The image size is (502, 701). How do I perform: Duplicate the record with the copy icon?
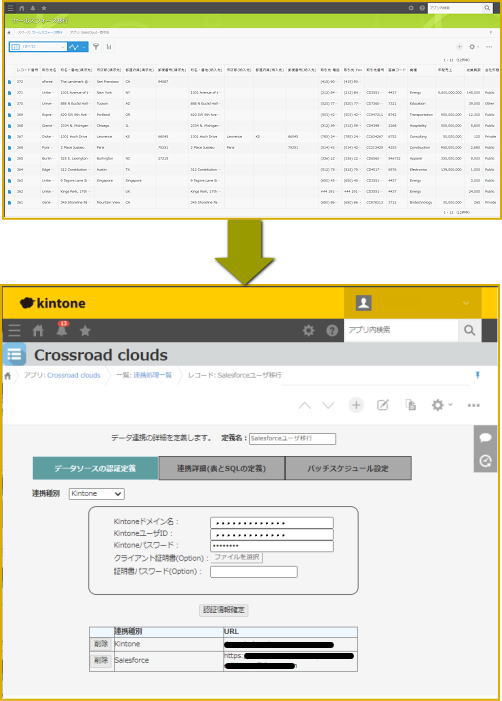pyautogui.click(x=410, y=405)
